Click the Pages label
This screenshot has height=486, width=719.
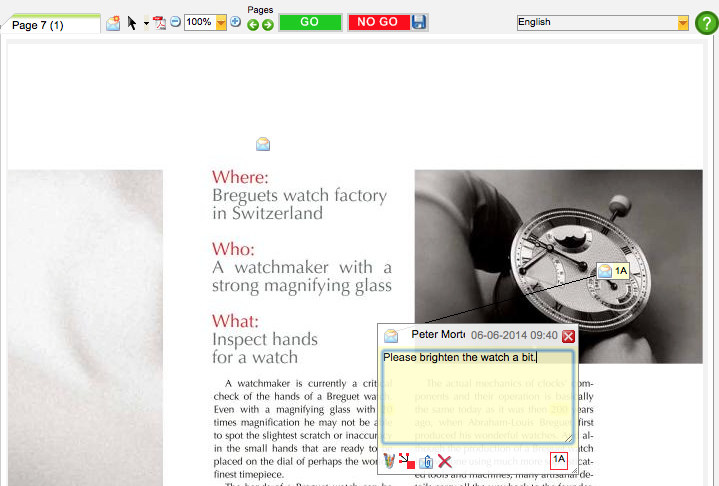click(260, 10)
